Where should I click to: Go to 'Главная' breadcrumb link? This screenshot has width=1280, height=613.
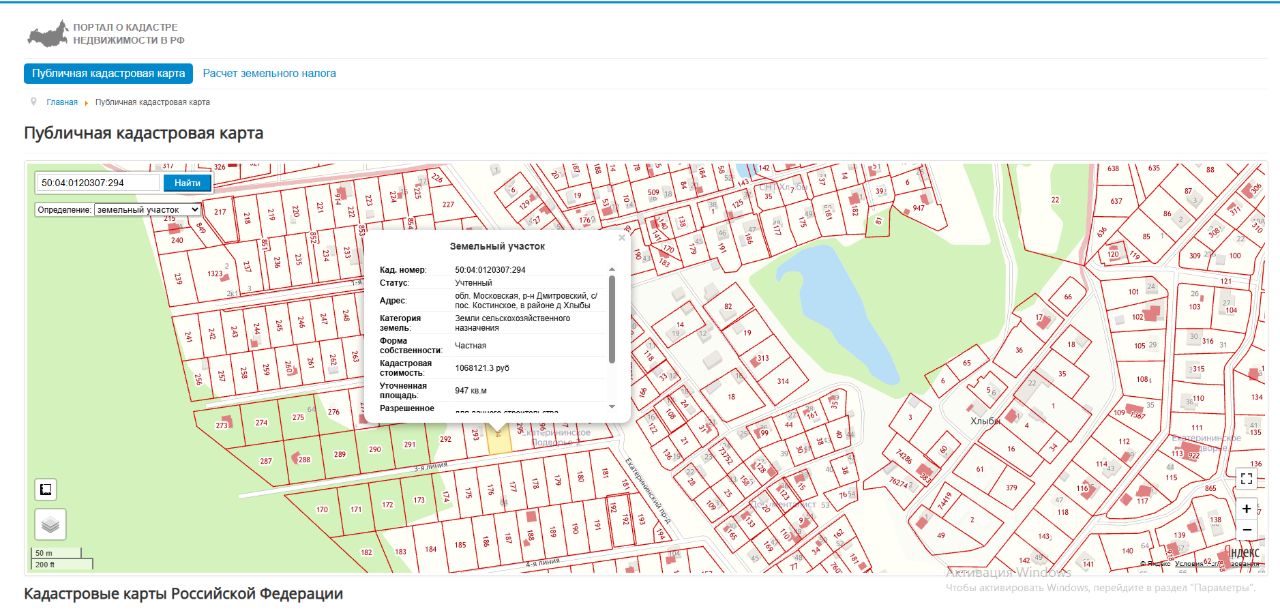click(x=61, y=102)
